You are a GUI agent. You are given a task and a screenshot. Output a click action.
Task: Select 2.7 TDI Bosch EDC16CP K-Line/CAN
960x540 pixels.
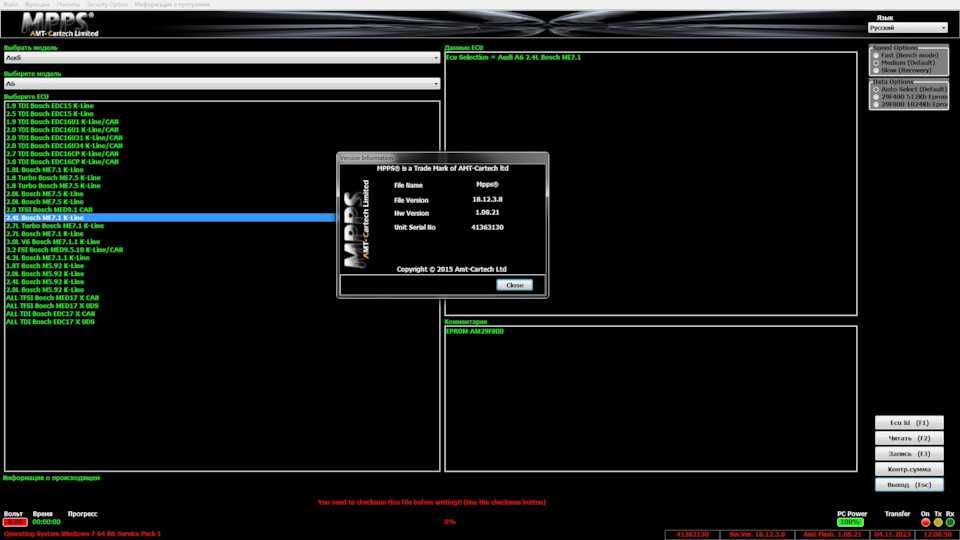(x=62, y=154)
